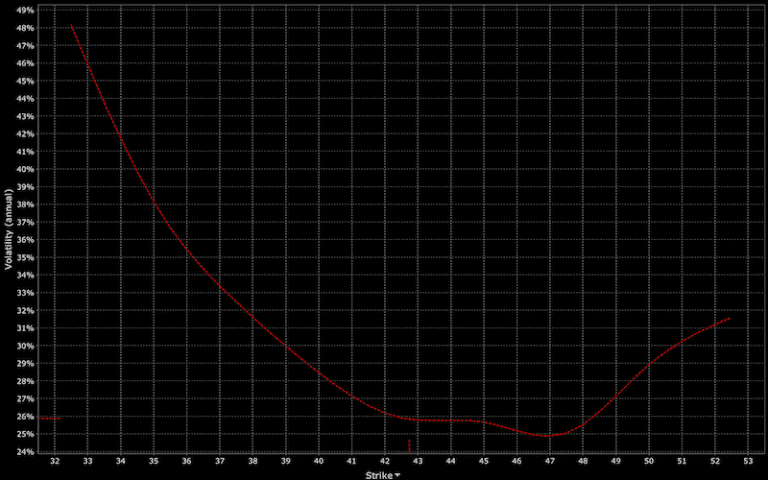The height and width of the screenshot is (480, 768).
Task: Click the strike 44 tick label
Action: tap(451, 461)
